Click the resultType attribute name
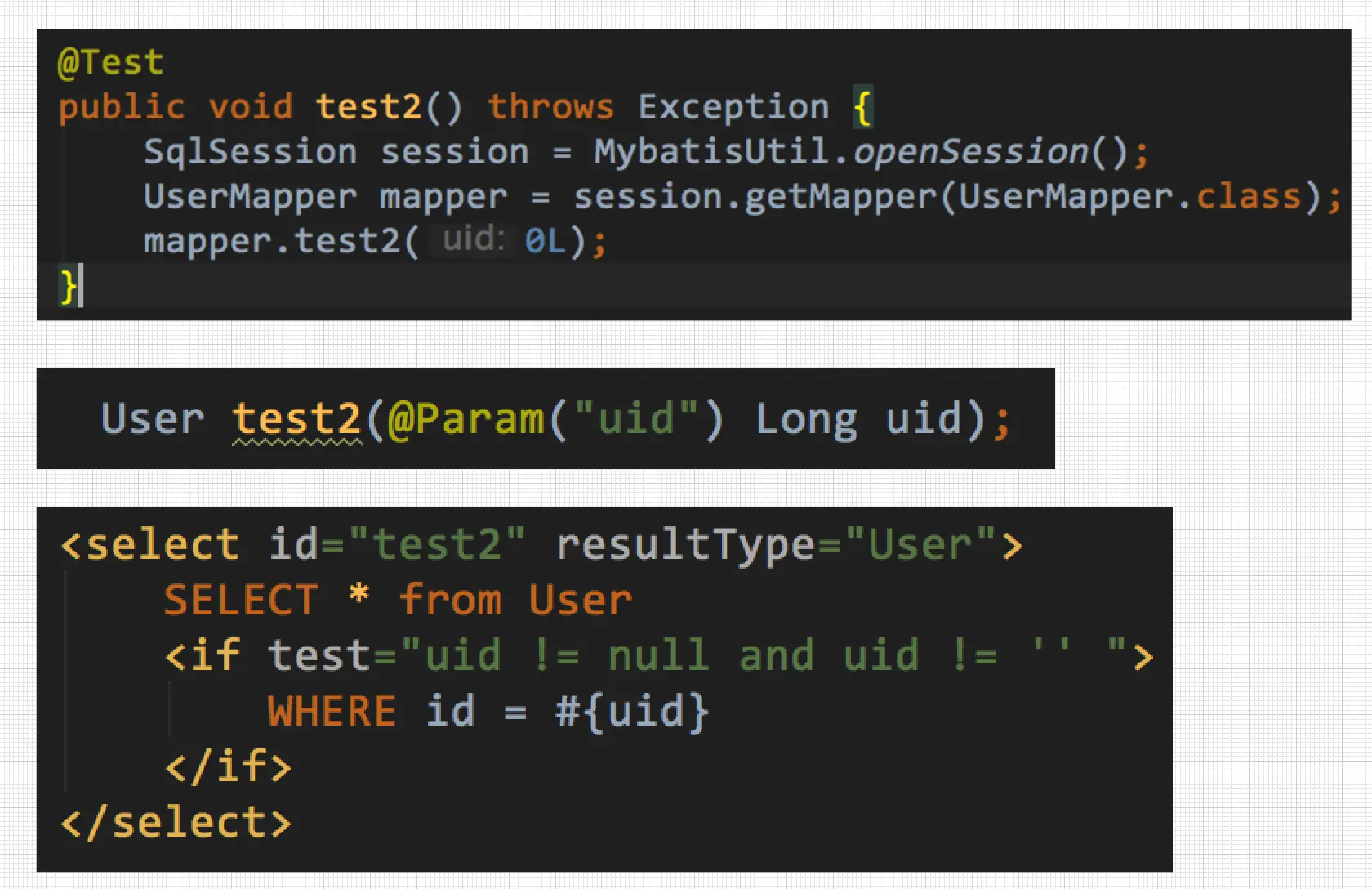Screen dimensions: 1372x889 pos(686,544)
